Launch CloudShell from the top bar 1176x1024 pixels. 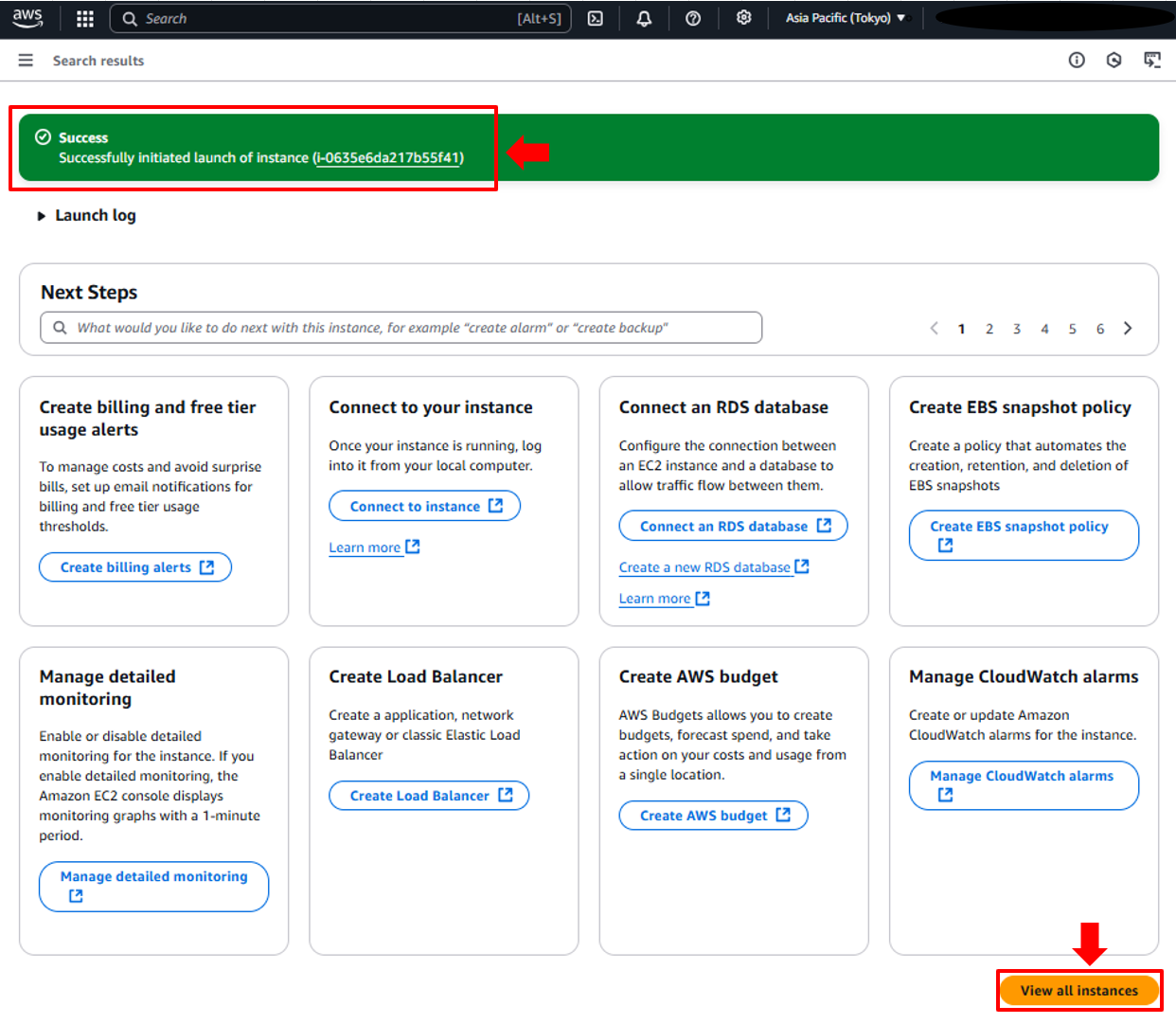[x=596, y=18]
